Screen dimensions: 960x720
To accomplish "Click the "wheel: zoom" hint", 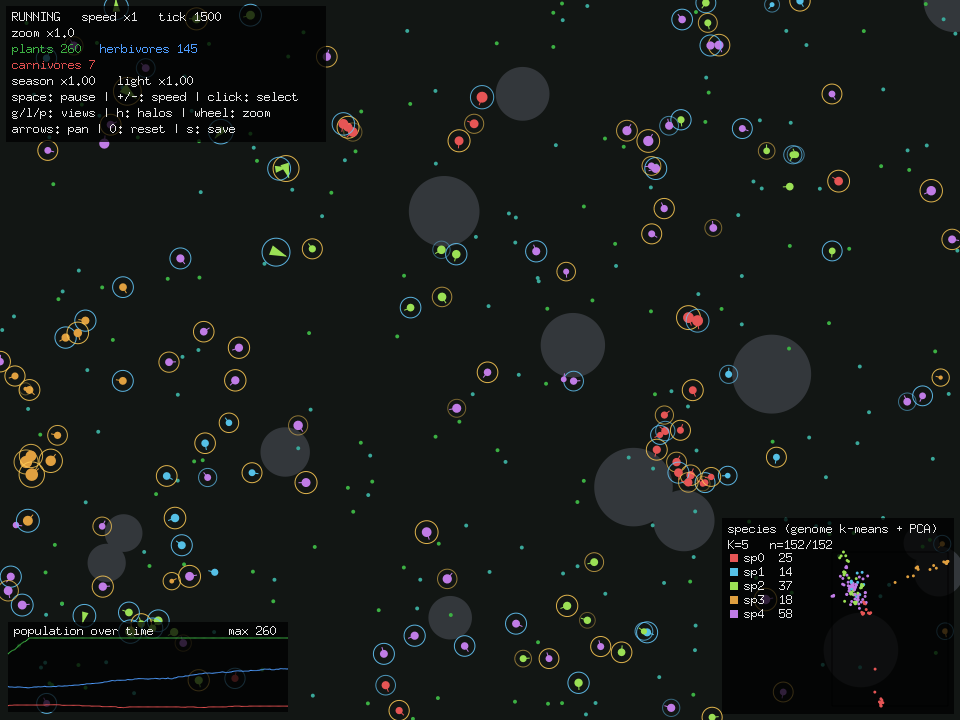I will click(x=232, y=113).
